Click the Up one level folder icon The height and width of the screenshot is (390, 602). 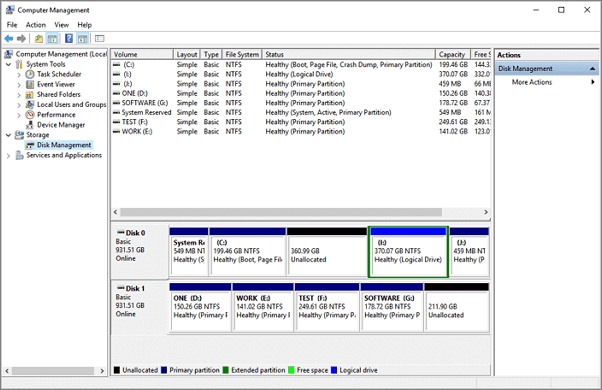coord(39,38)
